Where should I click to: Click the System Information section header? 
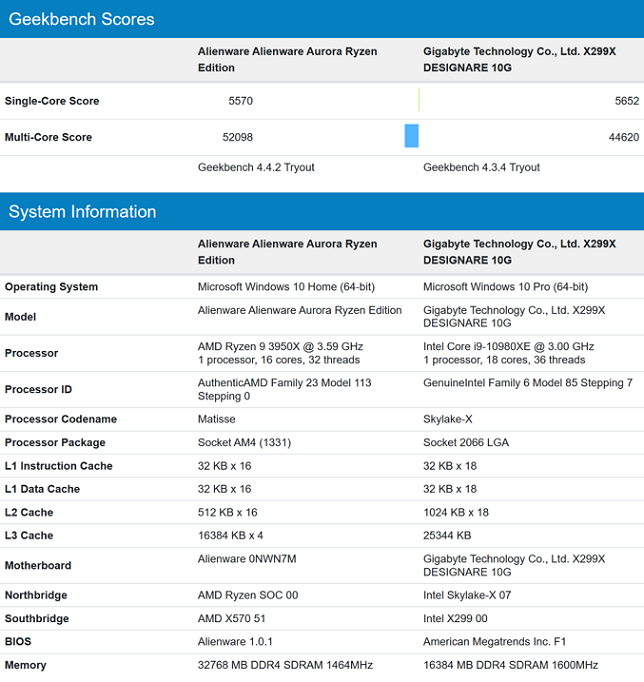[322, 211]
